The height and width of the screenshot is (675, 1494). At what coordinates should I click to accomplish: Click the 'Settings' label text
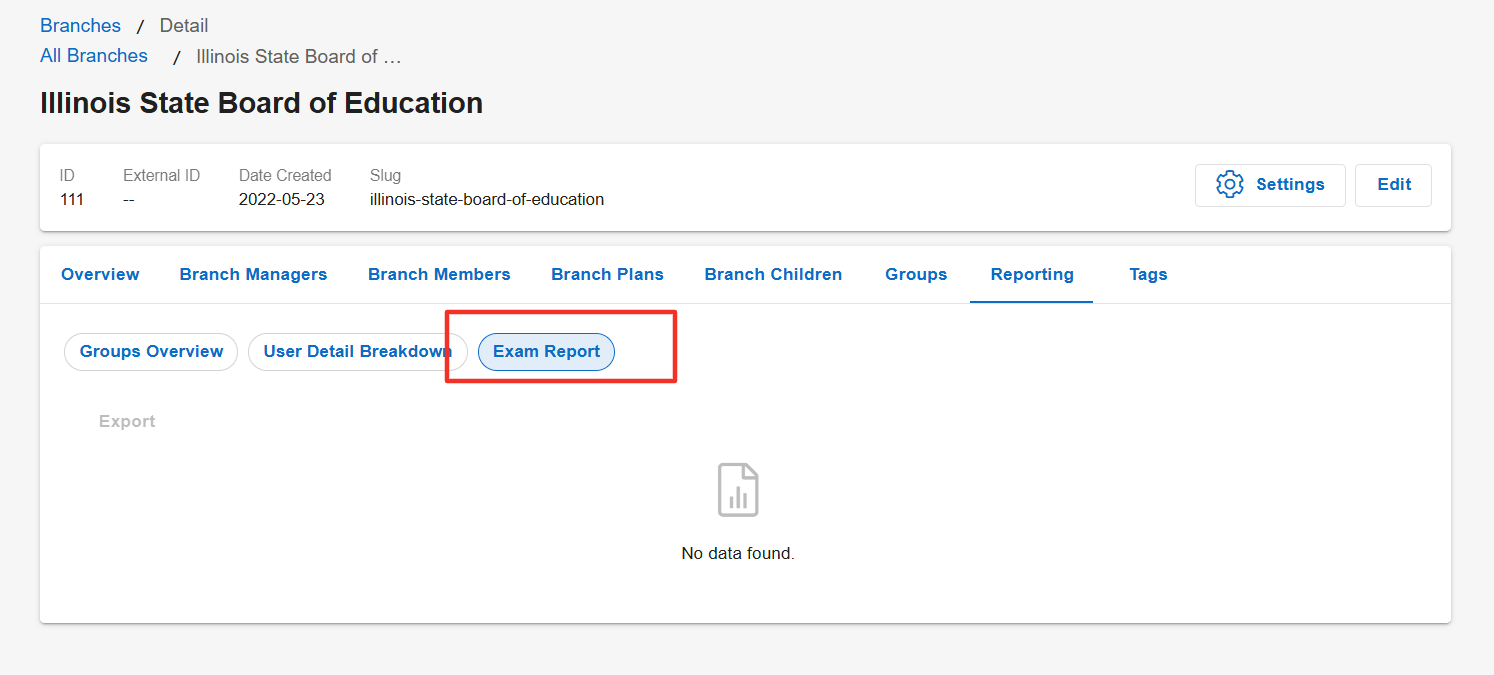[x=1290, y=185]
